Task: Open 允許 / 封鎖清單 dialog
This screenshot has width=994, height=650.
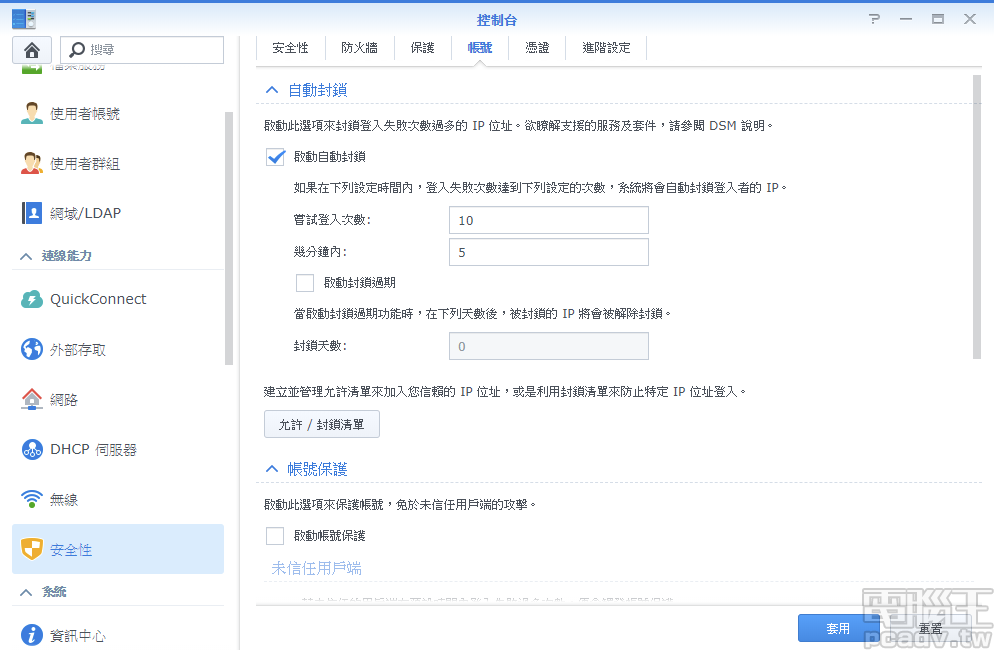Action: pos(321,423)
